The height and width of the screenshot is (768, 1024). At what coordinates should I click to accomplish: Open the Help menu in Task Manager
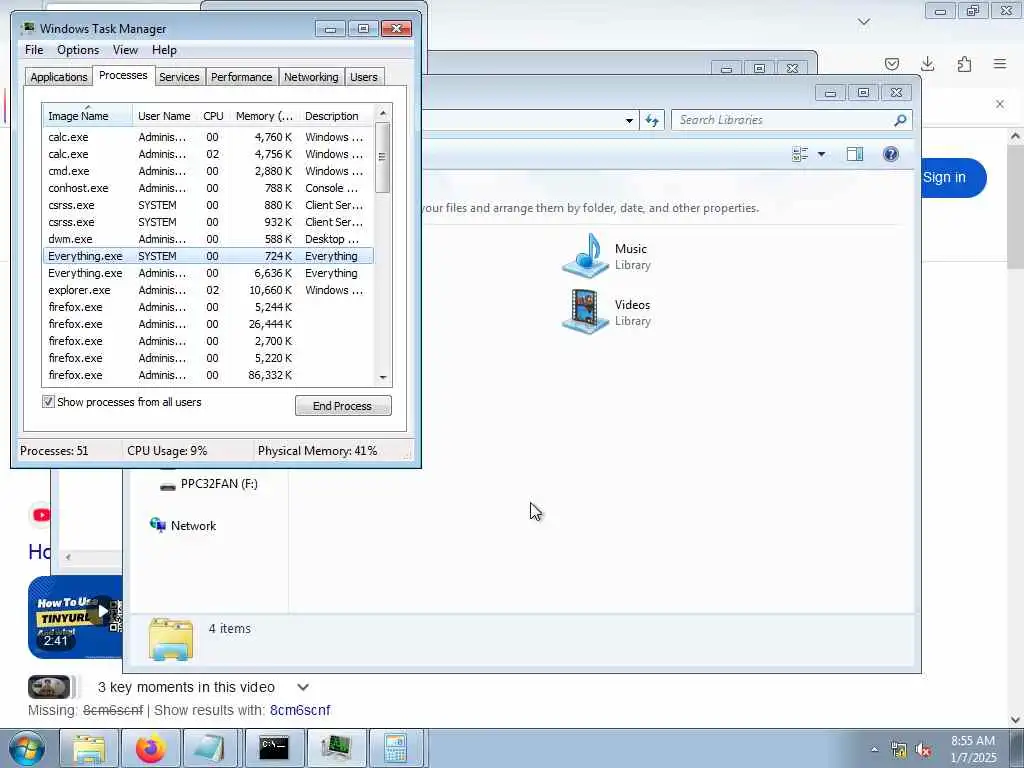tap(164, 50)
